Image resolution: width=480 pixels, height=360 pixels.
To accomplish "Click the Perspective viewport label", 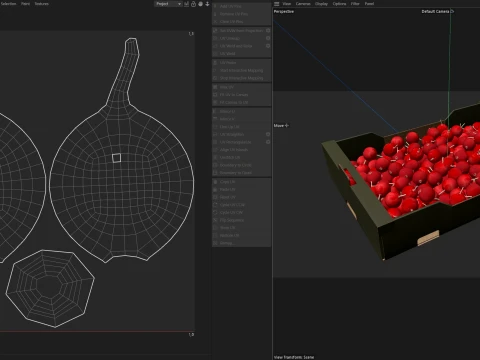I will coord(284,11).
